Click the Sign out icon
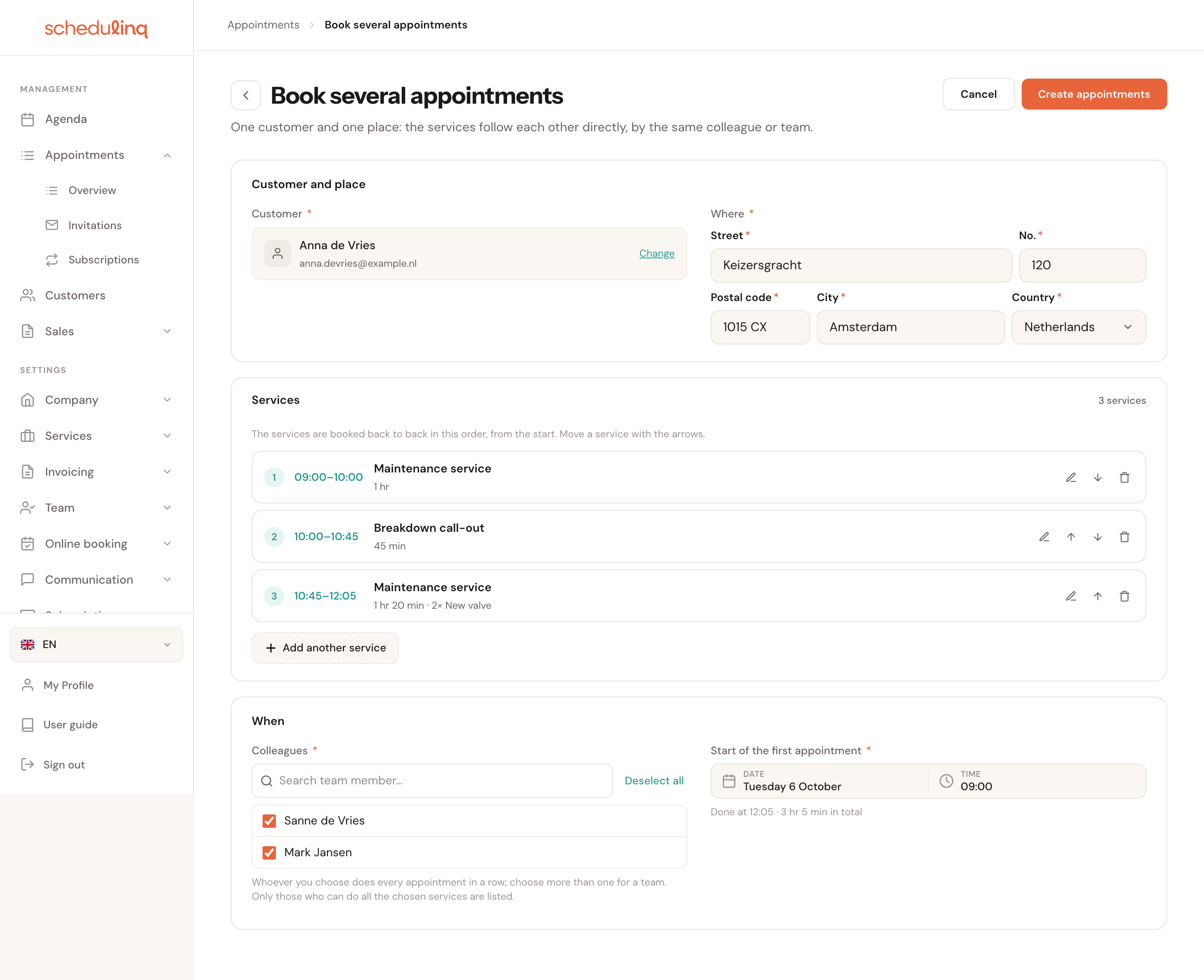This screenshot has width=1204, height=980. tap(27, 764)
